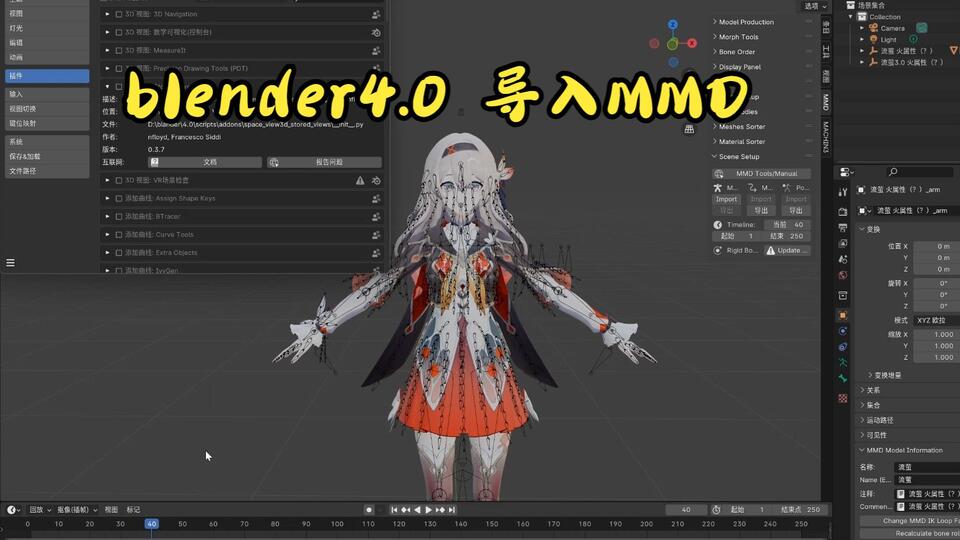Open the 选项 dropdown in the sidebar

815,6
